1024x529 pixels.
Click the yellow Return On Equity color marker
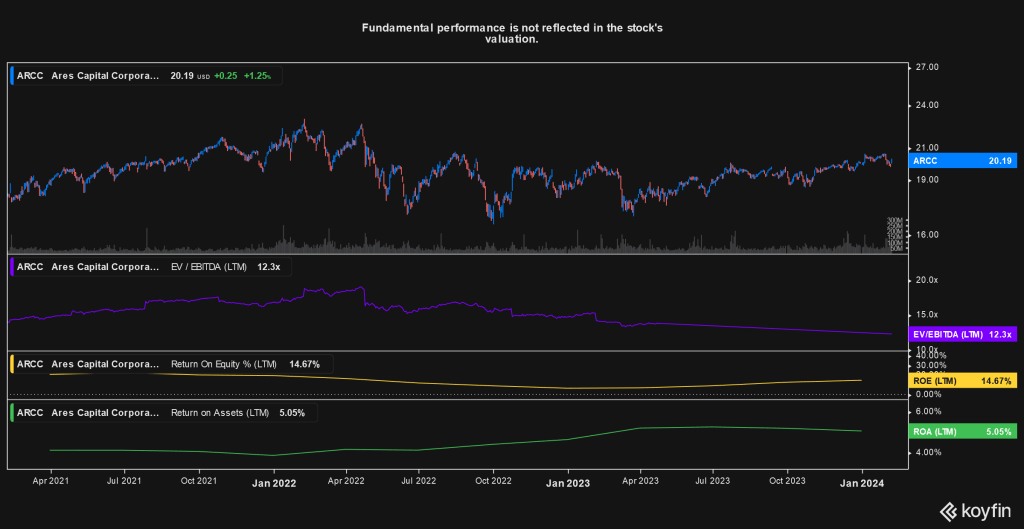coord(11,364)
